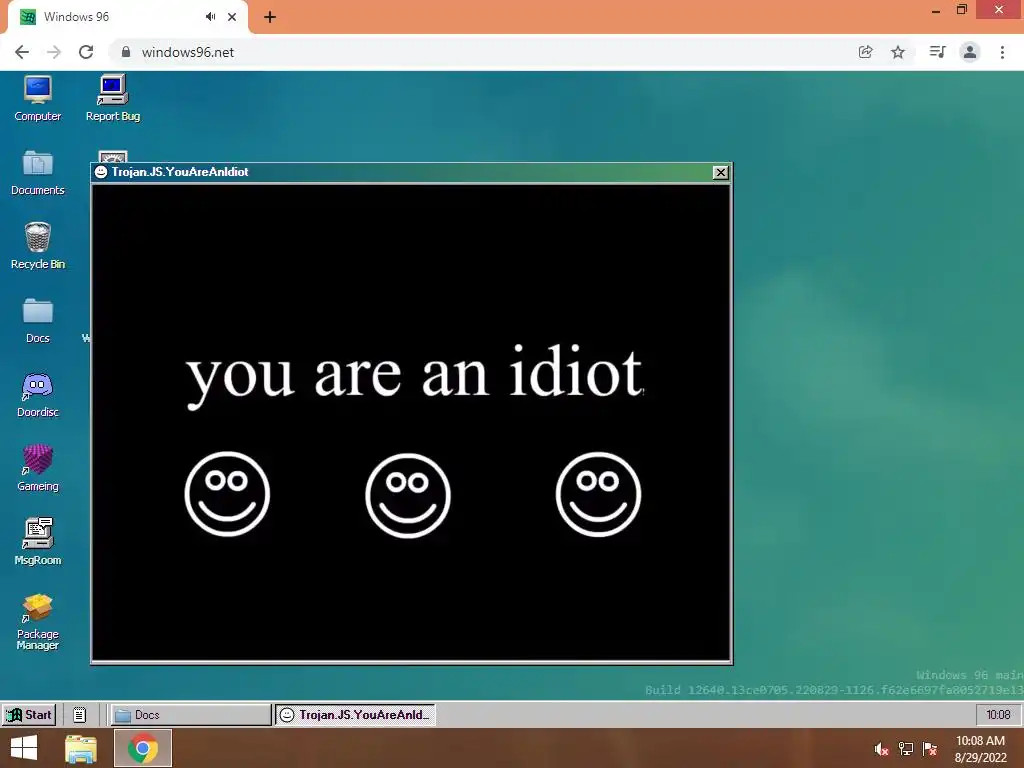The image size is (1024, 768).
Task: Click the partly hidden icon behind the Trojan window
Action: (x=112, y=157)
